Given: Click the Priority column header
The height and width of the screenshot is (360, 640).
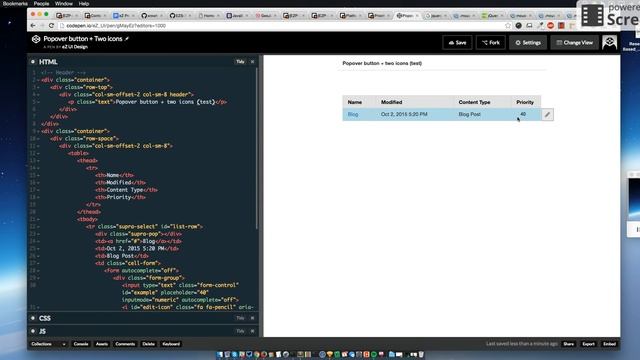Looking at the screenshot, I should [x=525, y=102].
